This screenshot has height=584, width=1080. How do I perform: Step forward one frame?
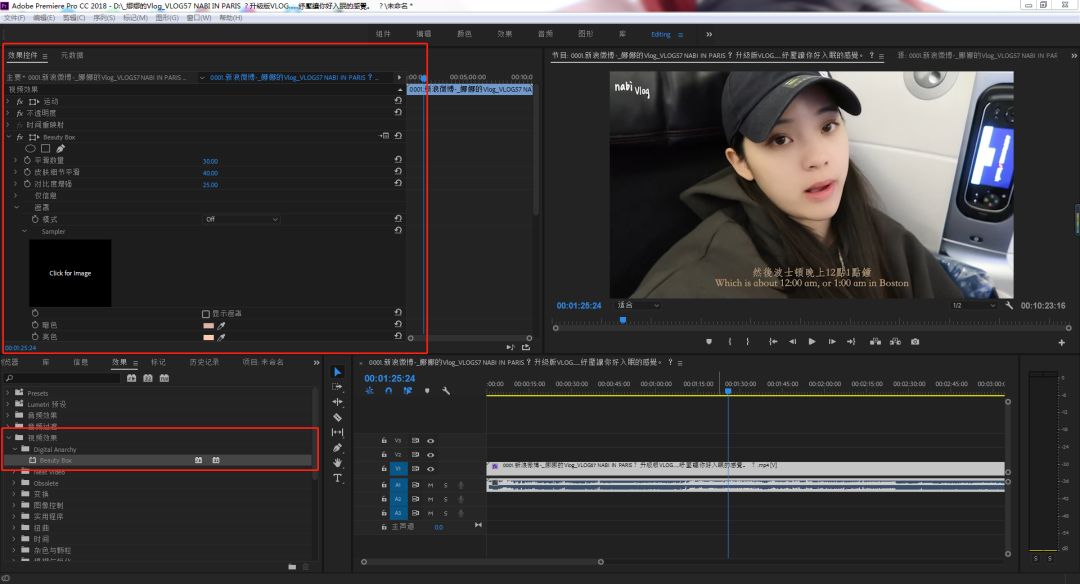coord(832,342)
